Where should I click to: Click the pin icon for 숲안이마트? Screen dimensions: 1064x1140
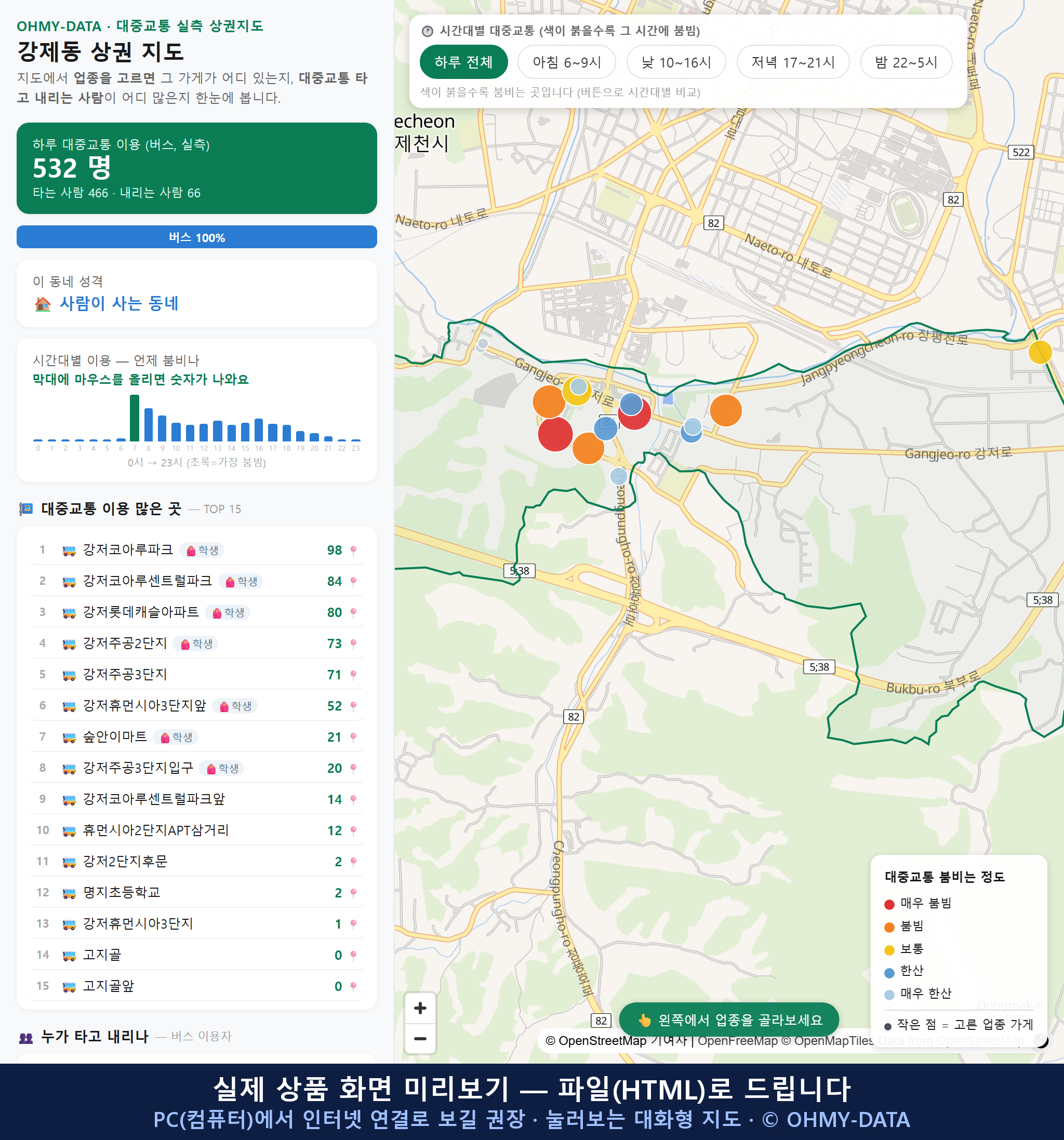click(353, 737)
